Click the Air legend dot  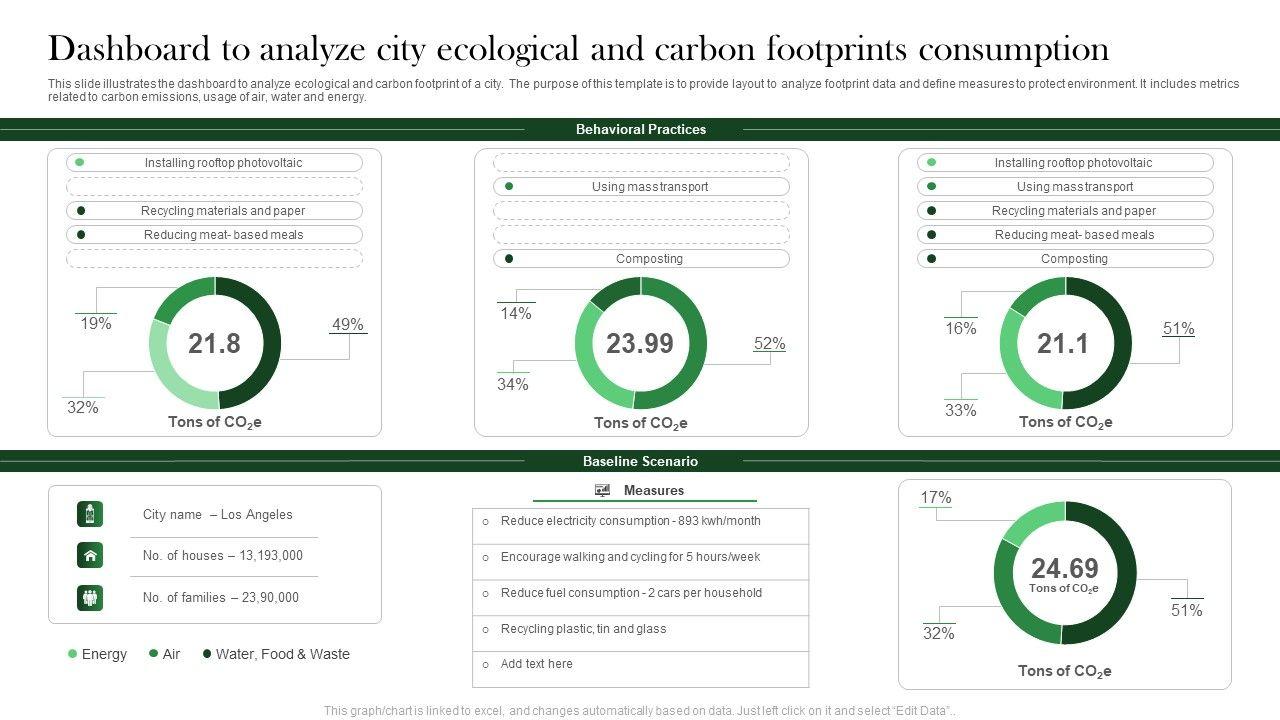click(x=153, y=654)
